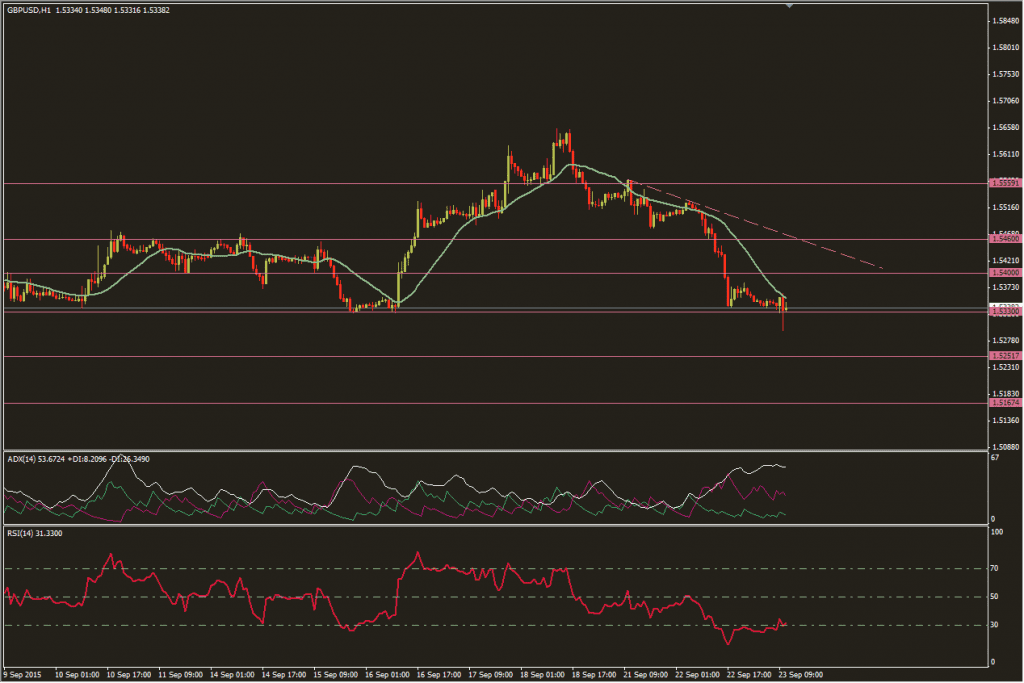
Task: Click the 18 Sep 17:00 time label
Action: 594,675
